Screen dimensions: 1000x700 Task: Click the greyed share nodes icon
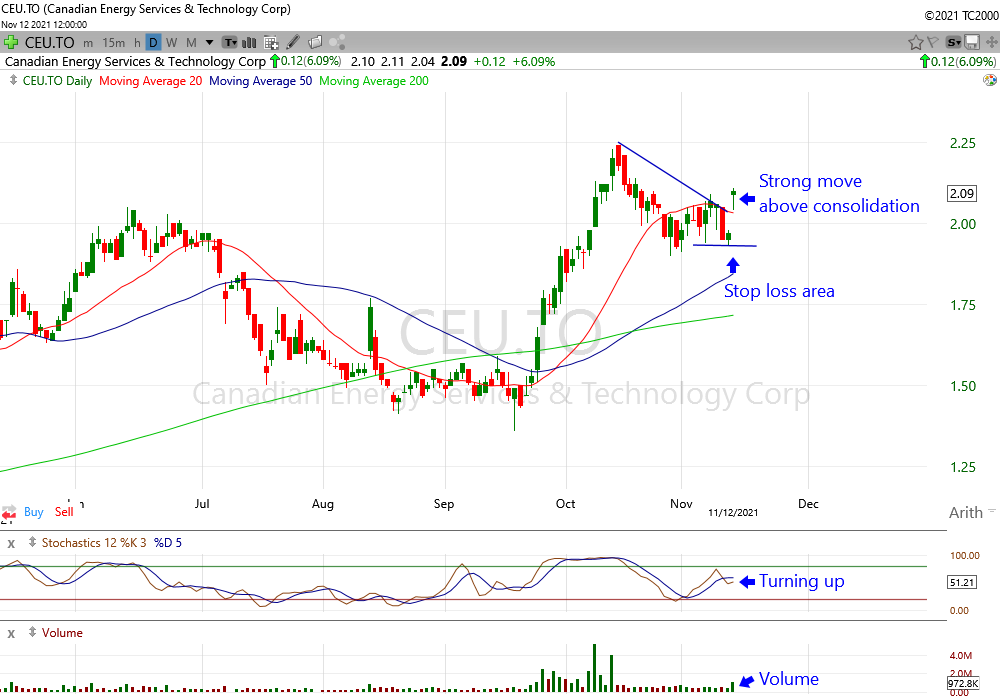[337, 42]
